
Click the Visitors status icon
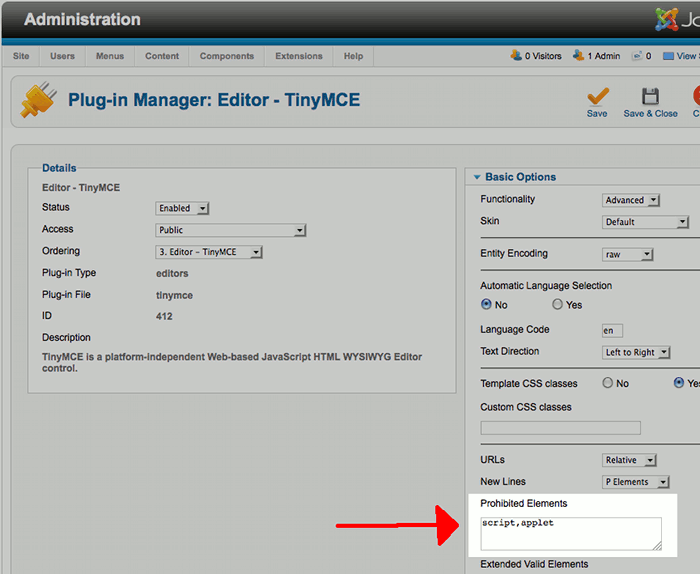[x=516, y=56]
